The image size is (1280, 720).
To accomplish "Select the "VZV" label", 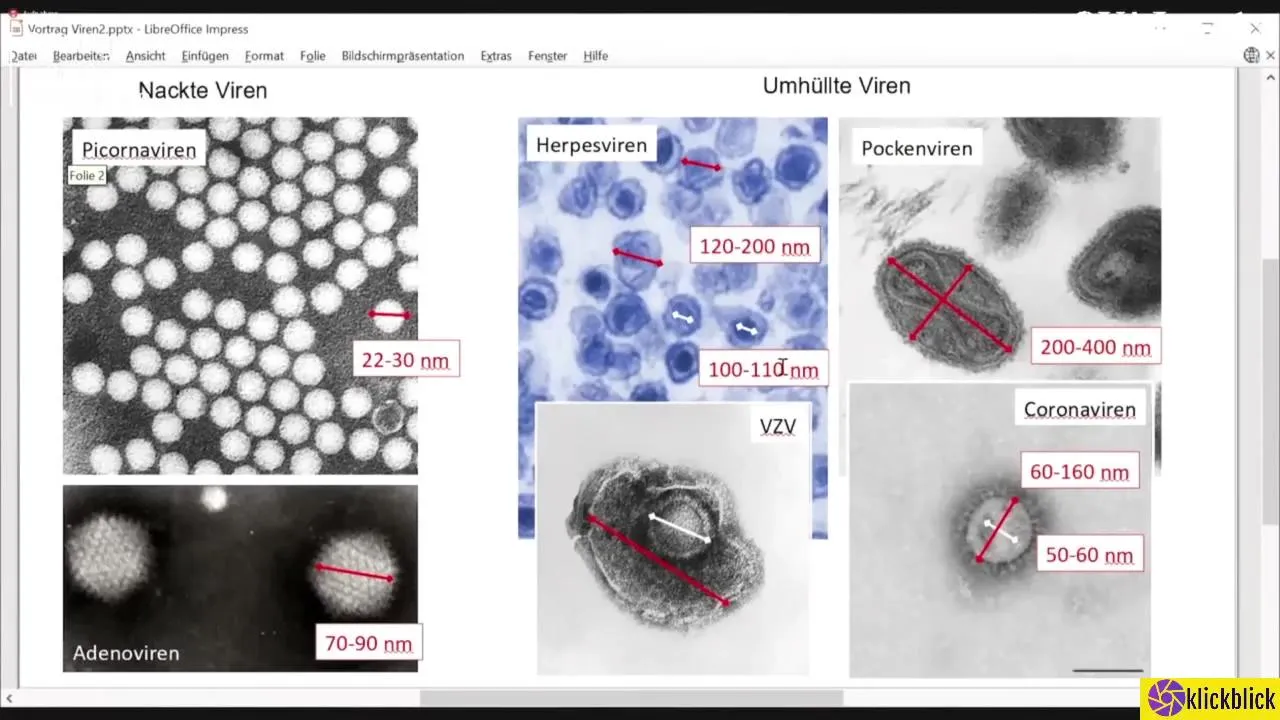I will (x=778, y=427).
